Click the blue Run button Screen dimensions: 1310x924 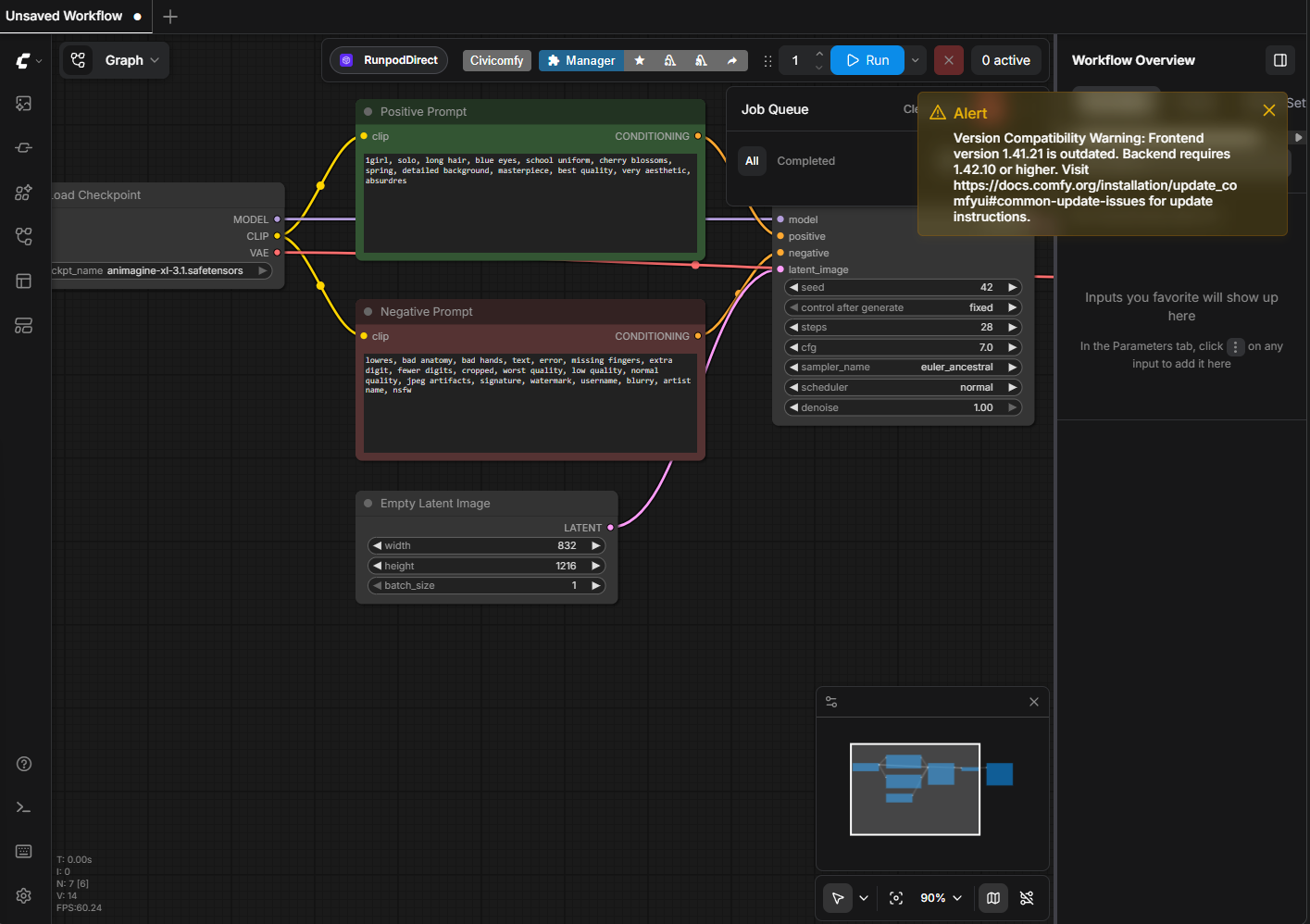[x=867, y=60]
